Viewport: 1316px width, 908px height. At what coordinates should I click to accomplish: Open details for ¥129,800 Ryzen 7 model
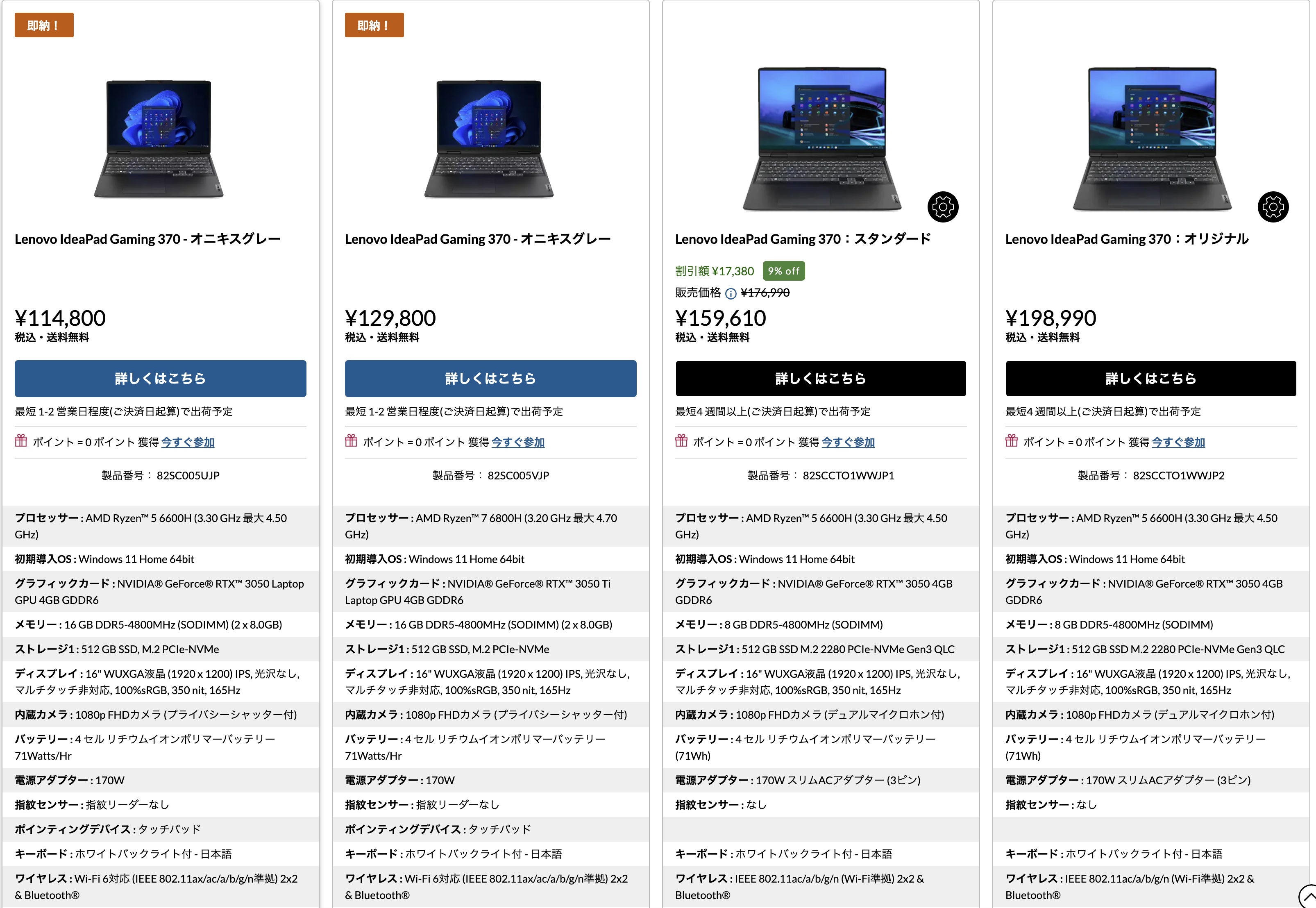[490, 378]
